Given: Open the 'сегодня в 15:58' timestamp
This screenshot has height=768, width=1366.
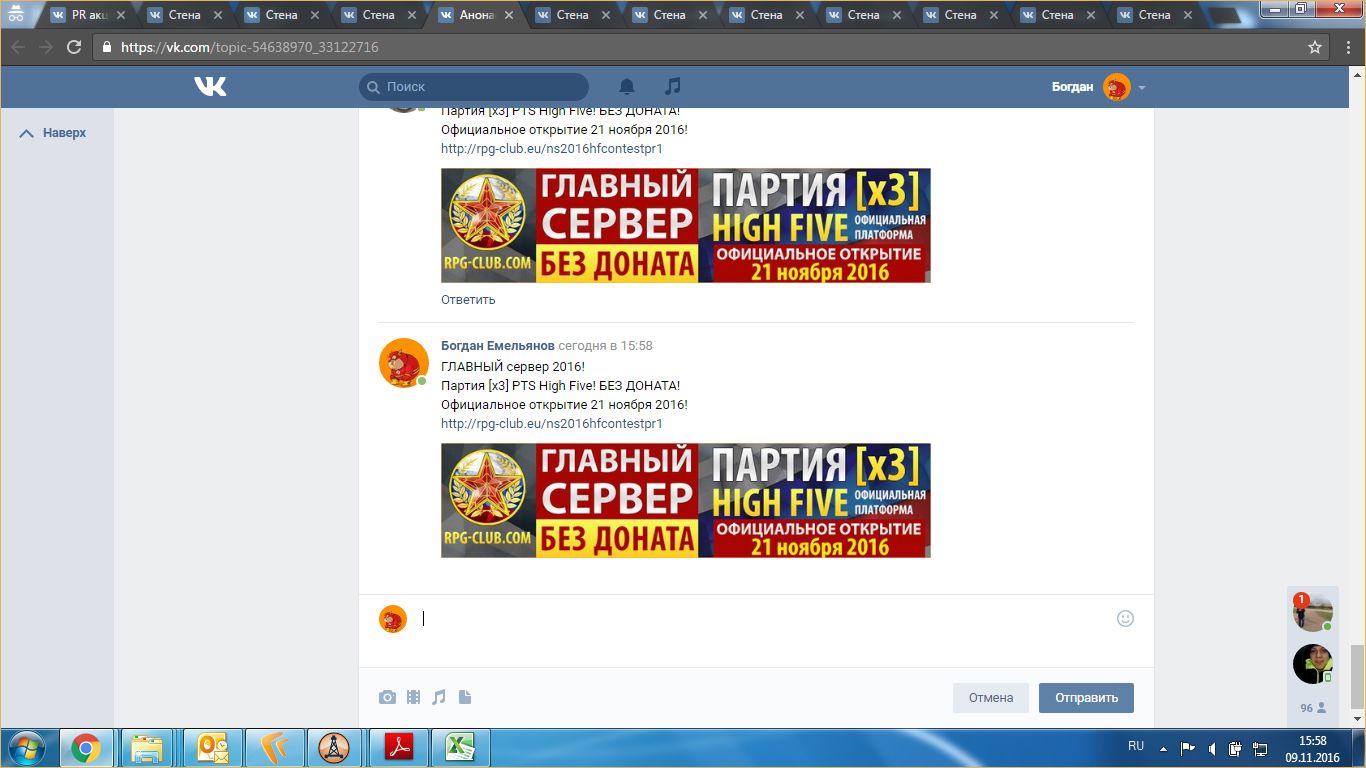Looking at the screenshot, I should [605, 346].
